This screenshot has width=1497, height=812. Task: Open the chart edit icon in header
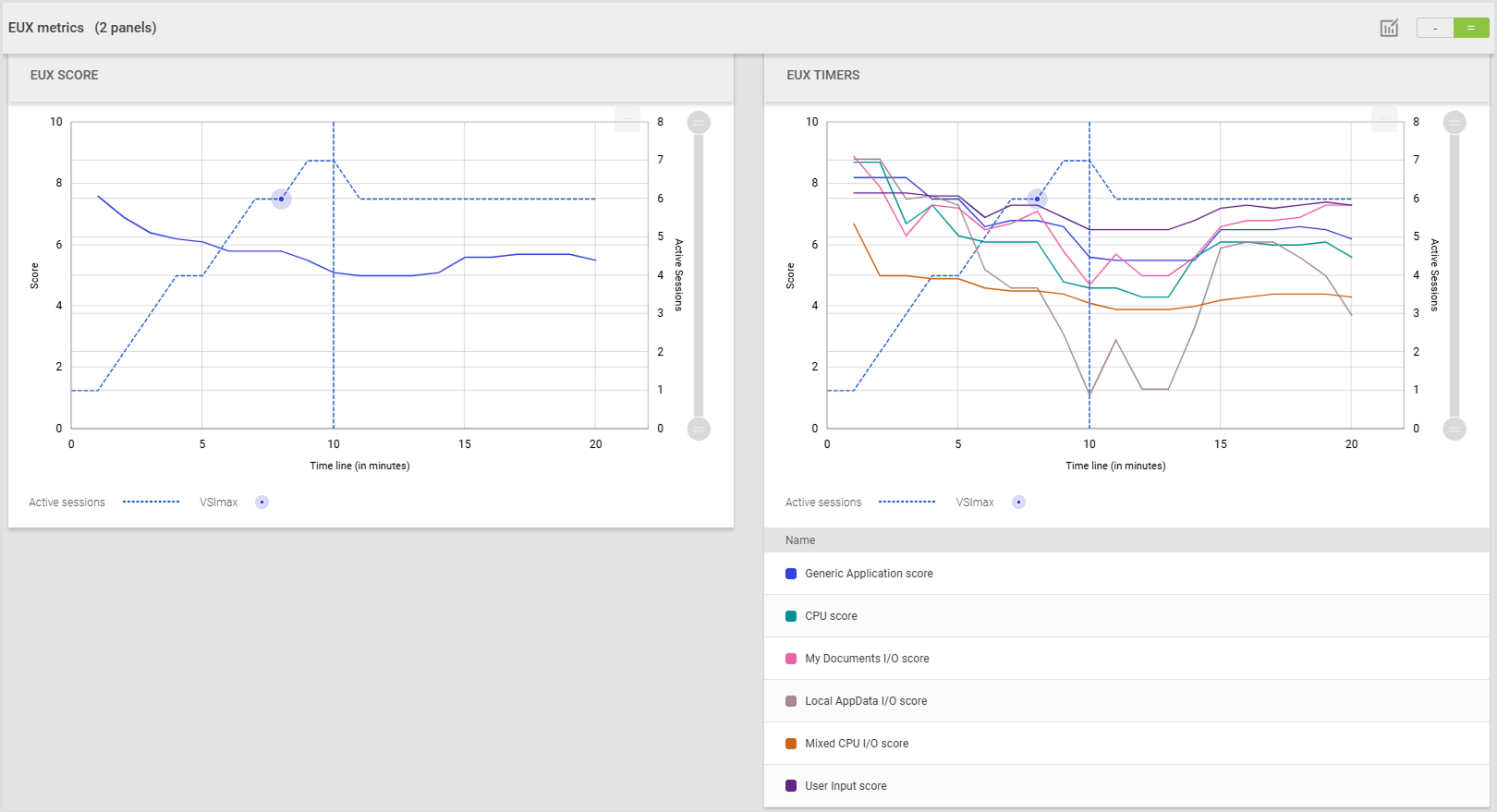point(1389,29)
